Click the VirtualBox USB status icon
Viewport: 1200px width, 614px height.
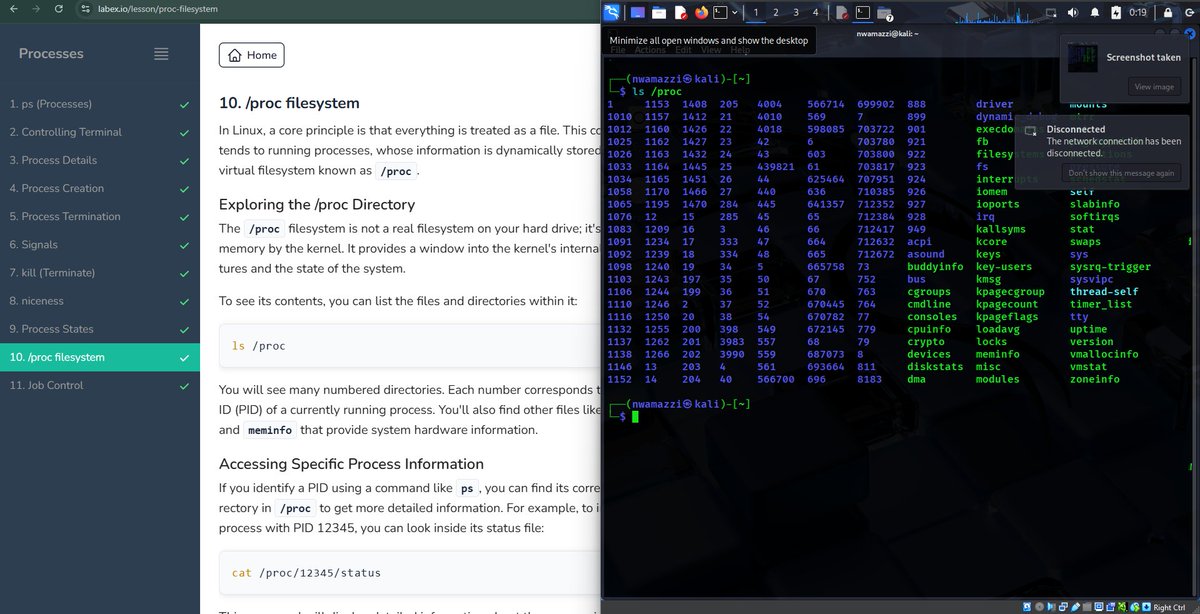(1075, 607)
